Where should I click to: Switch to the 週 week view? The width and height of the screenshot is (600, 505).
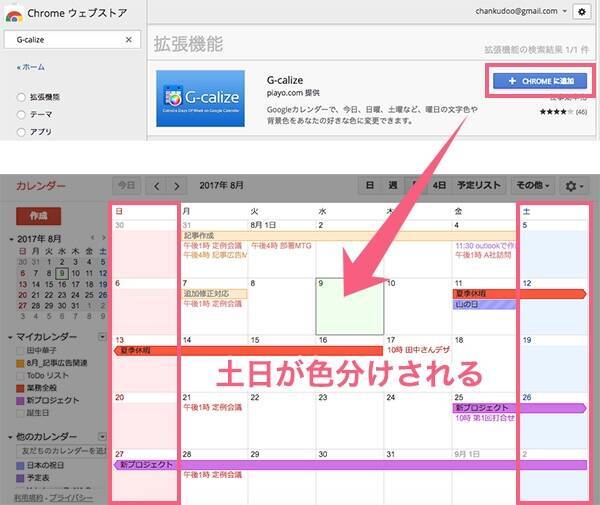tap(393, 186)
